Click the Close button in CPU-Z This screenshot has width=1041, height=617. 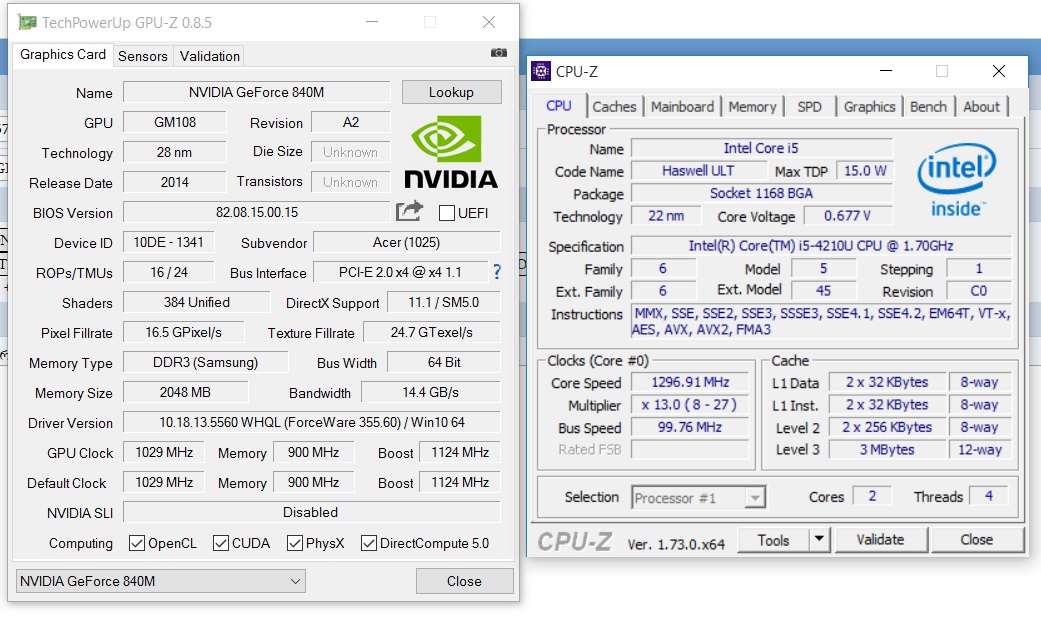point(977,539)
